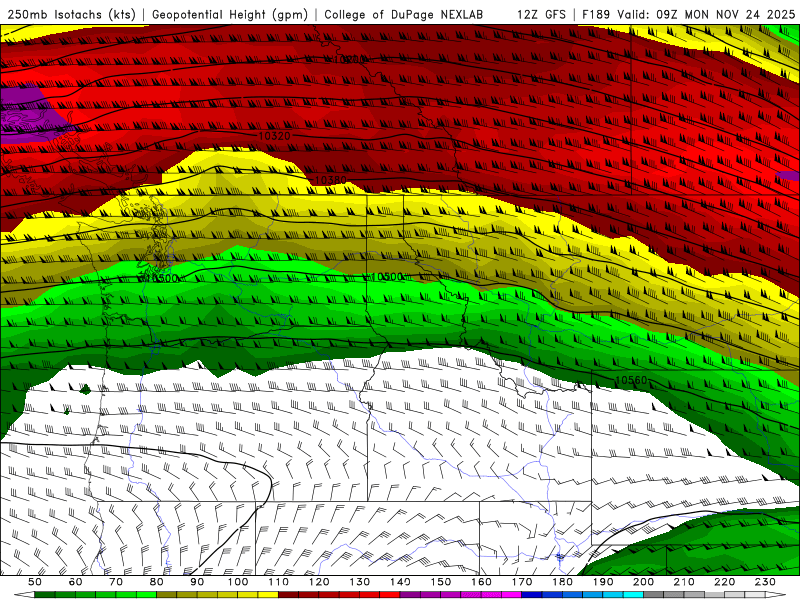Click the 170 knot colorbar label
Screen dimensions: 800x600
tap(522, 582)
